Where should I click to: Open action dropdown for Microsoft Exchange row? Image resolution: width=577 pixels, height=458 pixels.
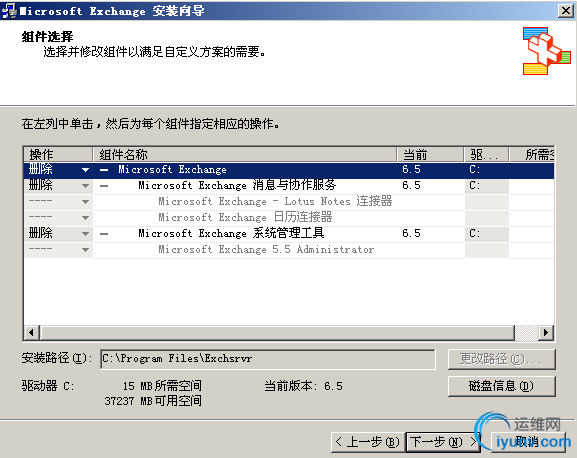point(85,170)
